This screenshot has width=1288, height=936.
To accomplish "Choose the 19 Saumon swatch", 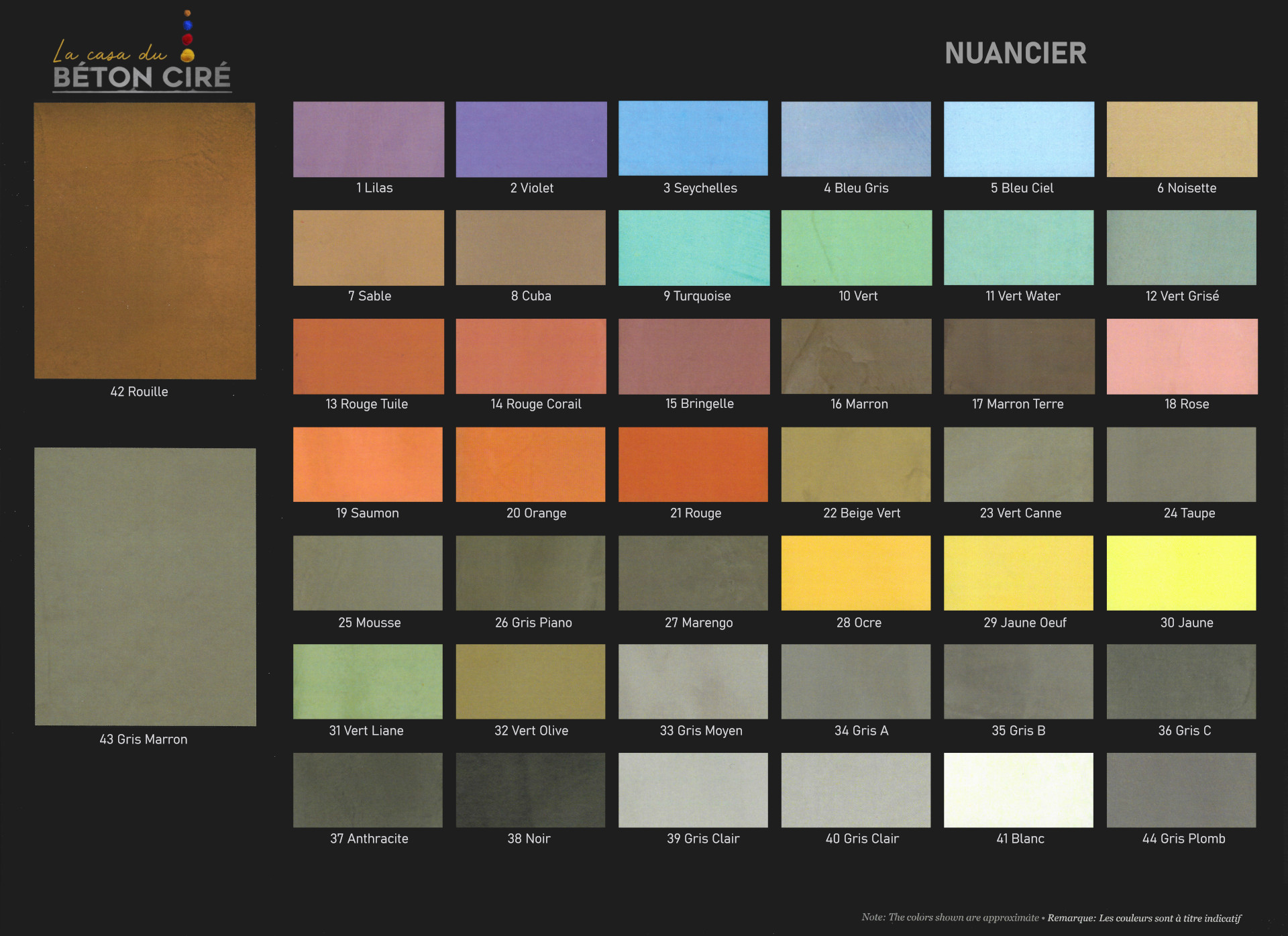I will pos(368,464).
